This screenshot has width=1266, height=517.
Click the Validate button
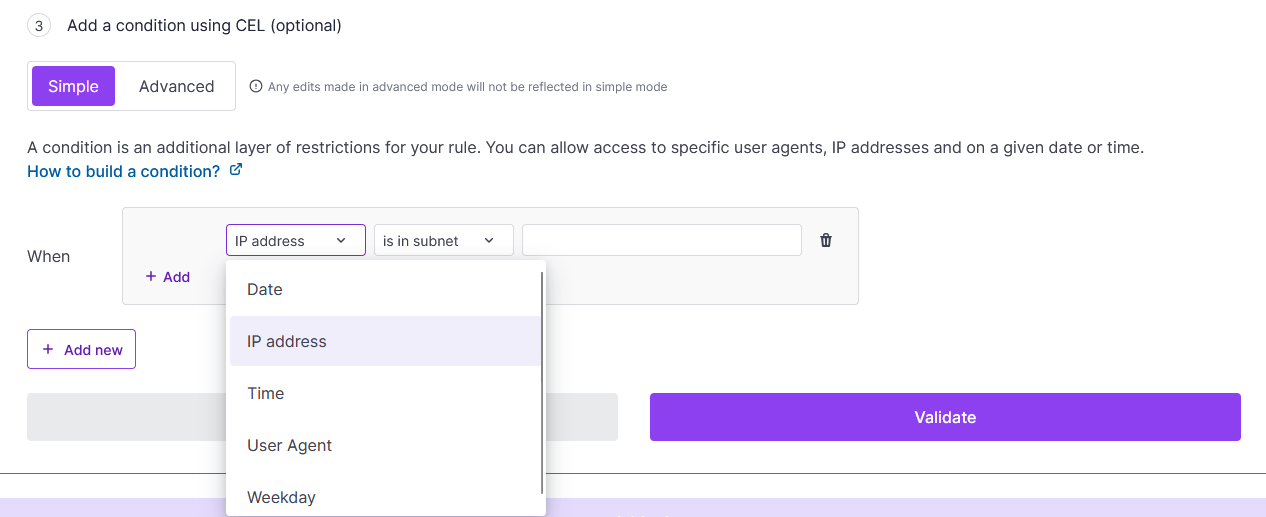[945, 417]
